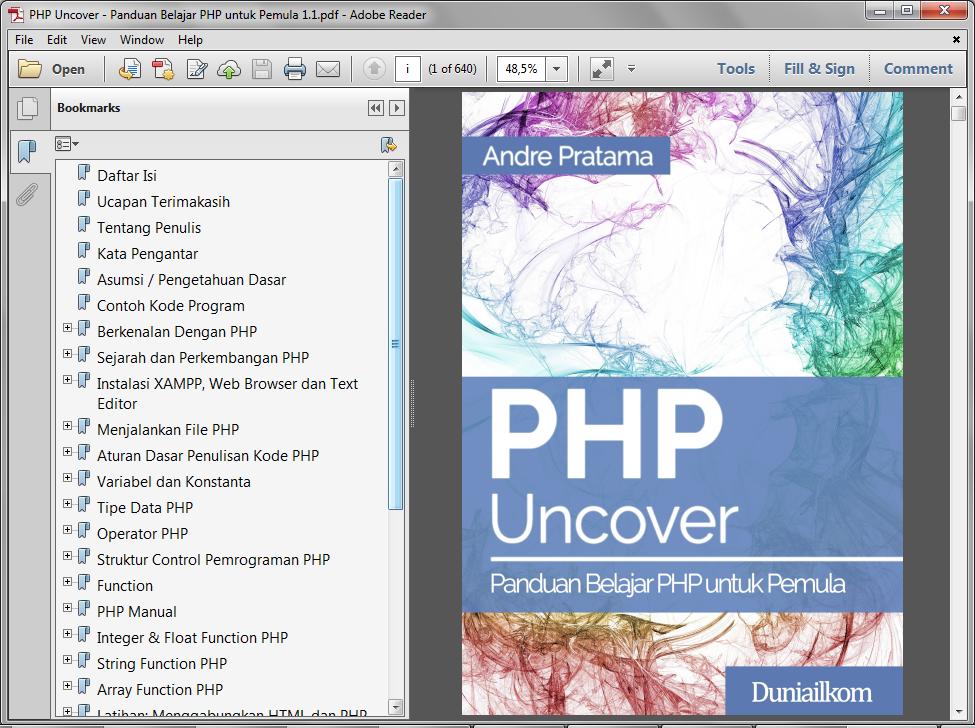
Task: Open the bookmark options dropdown menu
Action: coord(67,144)
